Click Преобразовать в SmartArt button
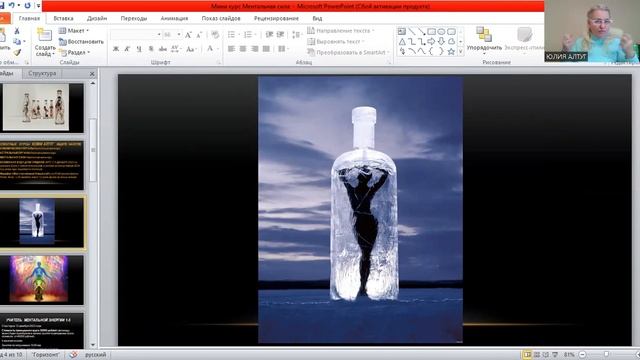The height and width of the screenshot is (360, 640). click(x=348, y=52)
